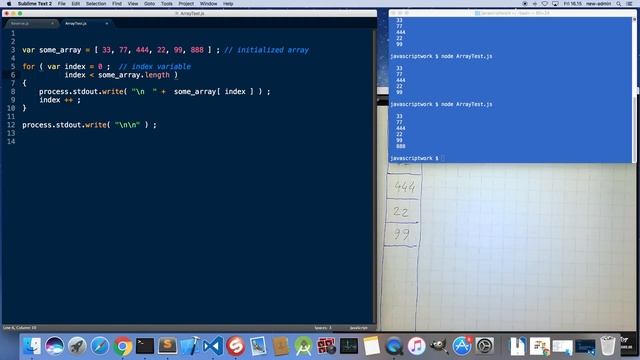Open System Preferences gear in Dock
This screenshot has width=640, height=360.
pos(484,346)
